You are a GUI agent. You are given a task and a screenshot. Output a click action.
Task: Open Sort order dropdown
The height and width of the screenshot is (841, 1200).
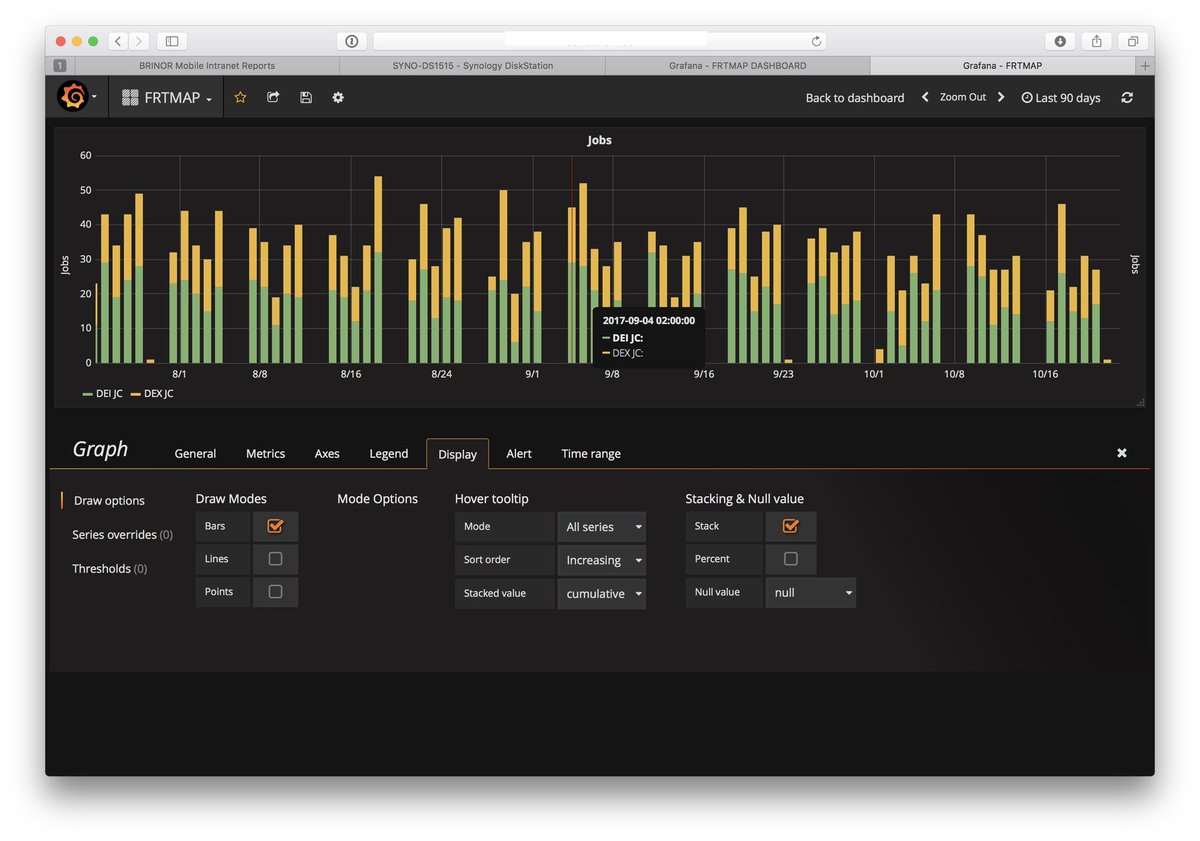pyautogui.click(x=601, y=560)
